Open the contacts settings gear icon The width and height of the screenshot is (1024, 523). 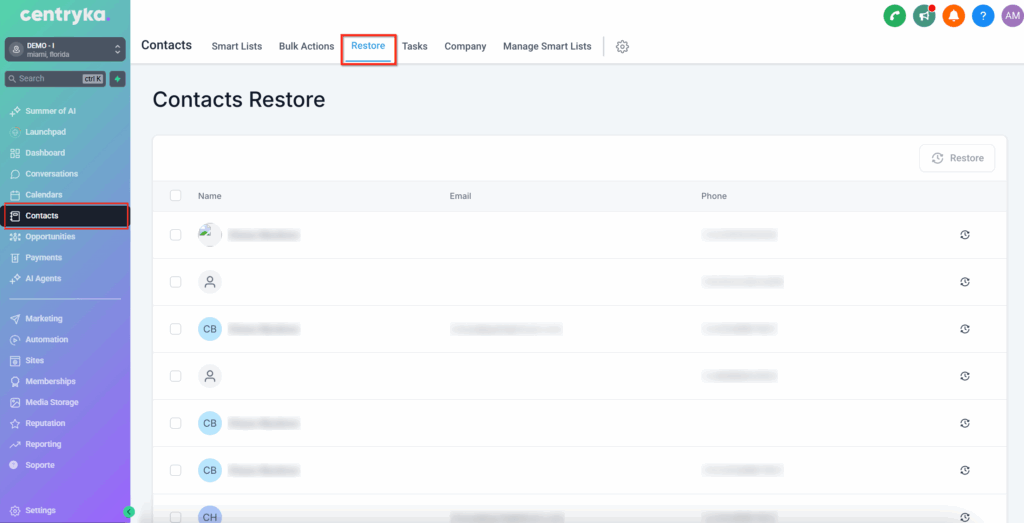click(622, 47)
